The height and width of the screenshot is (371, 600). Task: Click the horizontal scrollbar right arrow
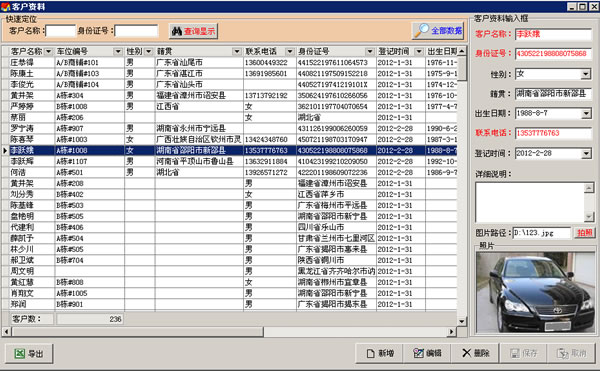click(452, 332)
